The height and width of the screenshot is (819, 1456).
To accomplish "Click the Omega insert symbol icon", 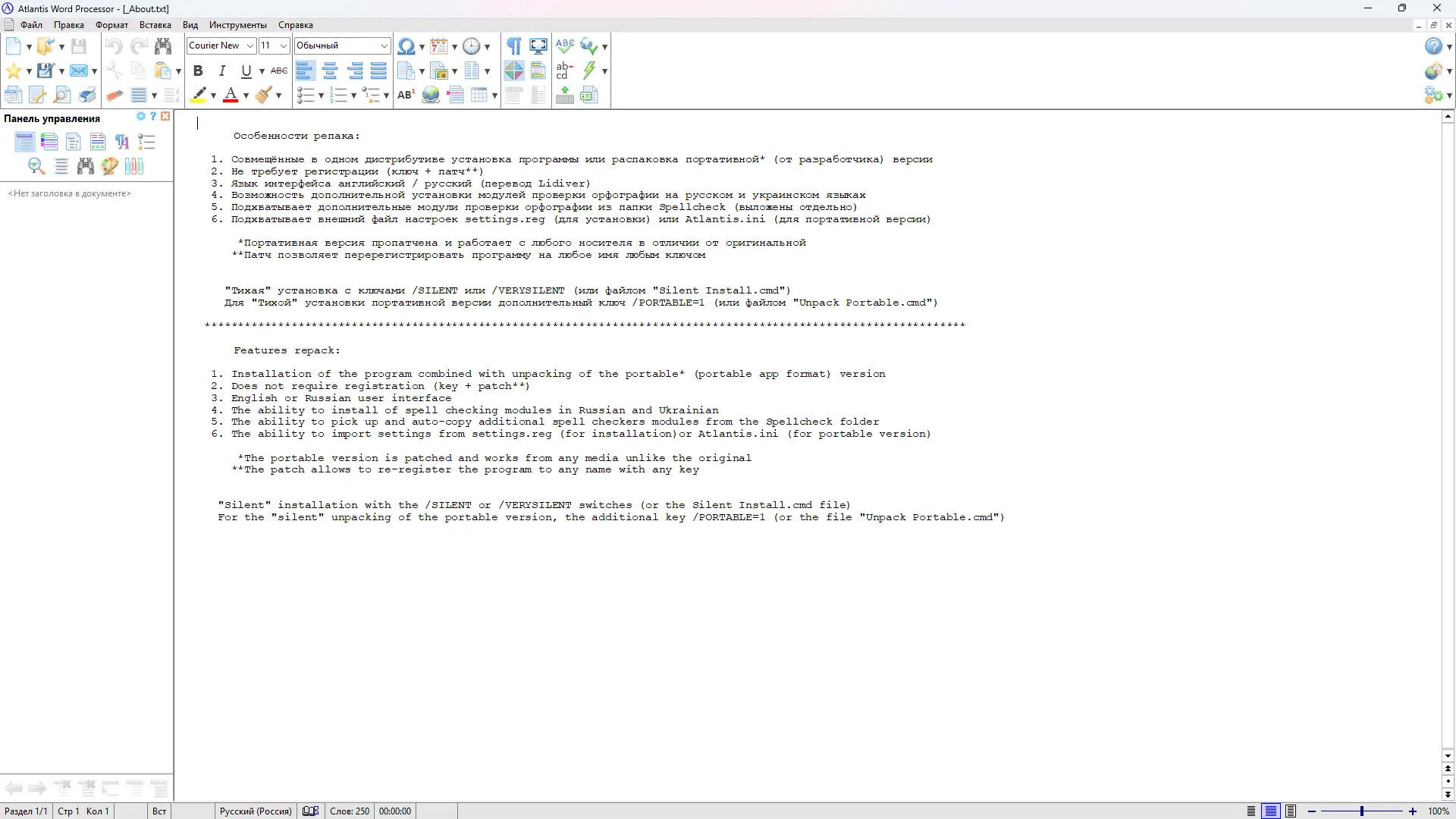I will coord(406,46).
